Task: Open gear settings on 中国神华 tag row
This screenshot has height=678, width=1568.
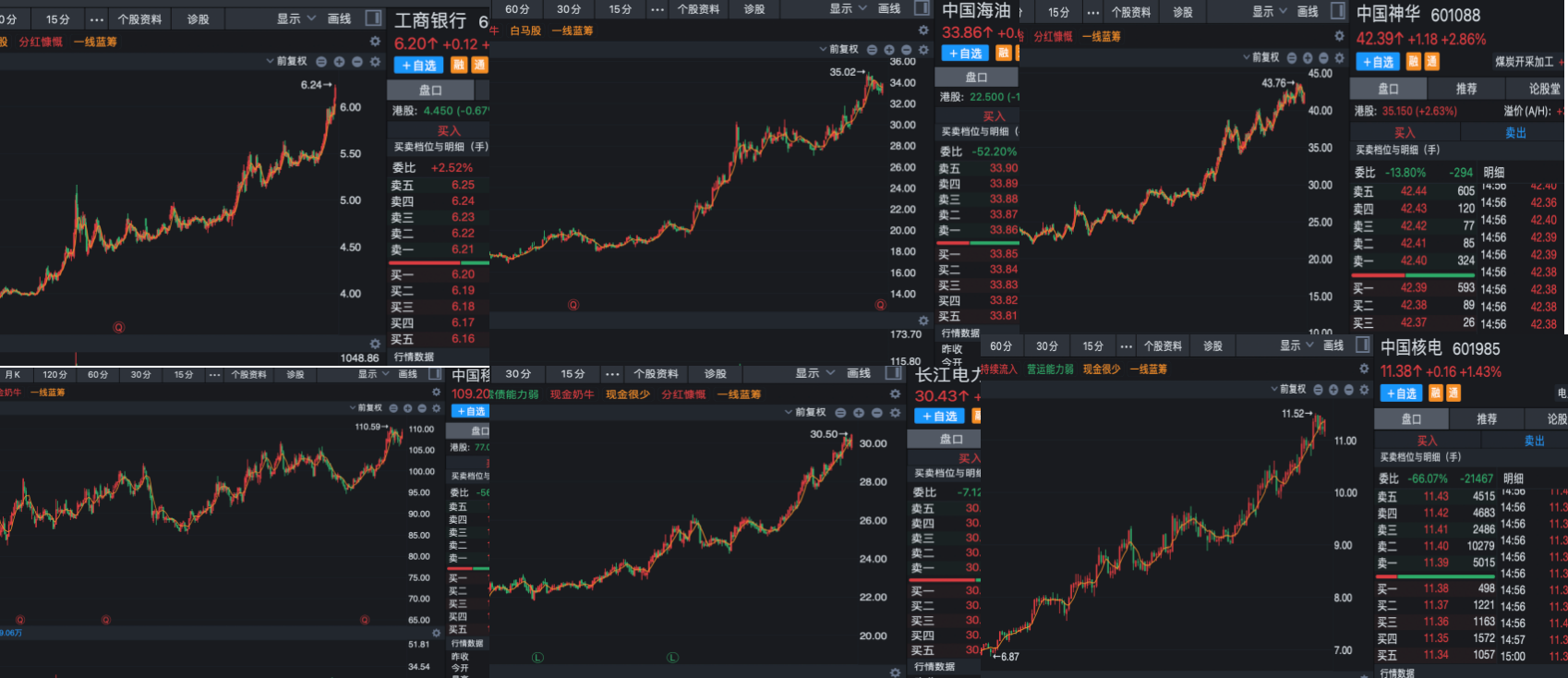Action: (x=1339, y=36)
